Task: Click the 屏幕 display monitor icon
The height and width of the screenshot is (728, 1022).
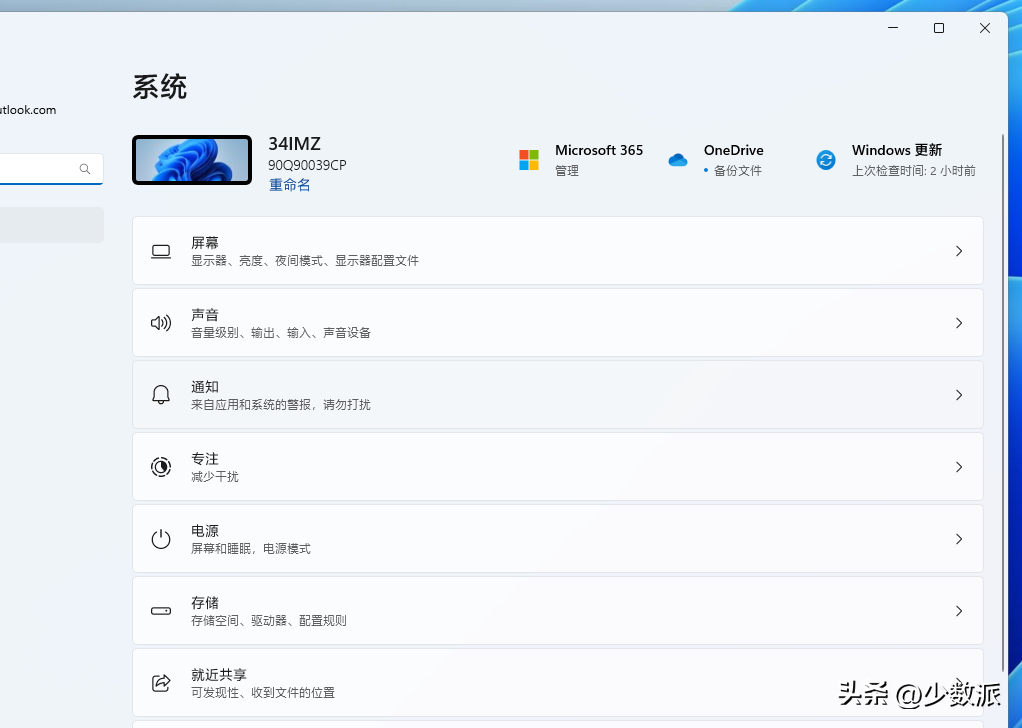Action: point(161,251)
